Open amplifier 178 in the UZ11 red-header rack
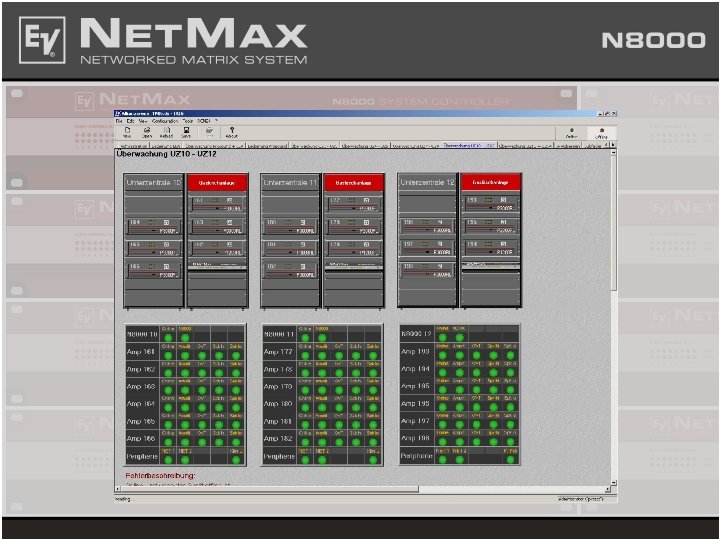Viewport: 720px width, 540px height. point(354,248)
